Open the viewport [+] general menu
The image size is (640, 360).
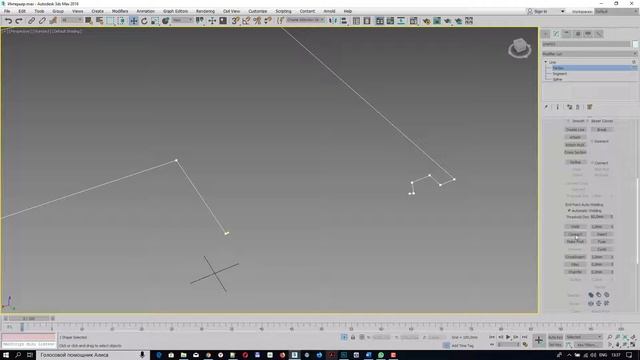4,31
